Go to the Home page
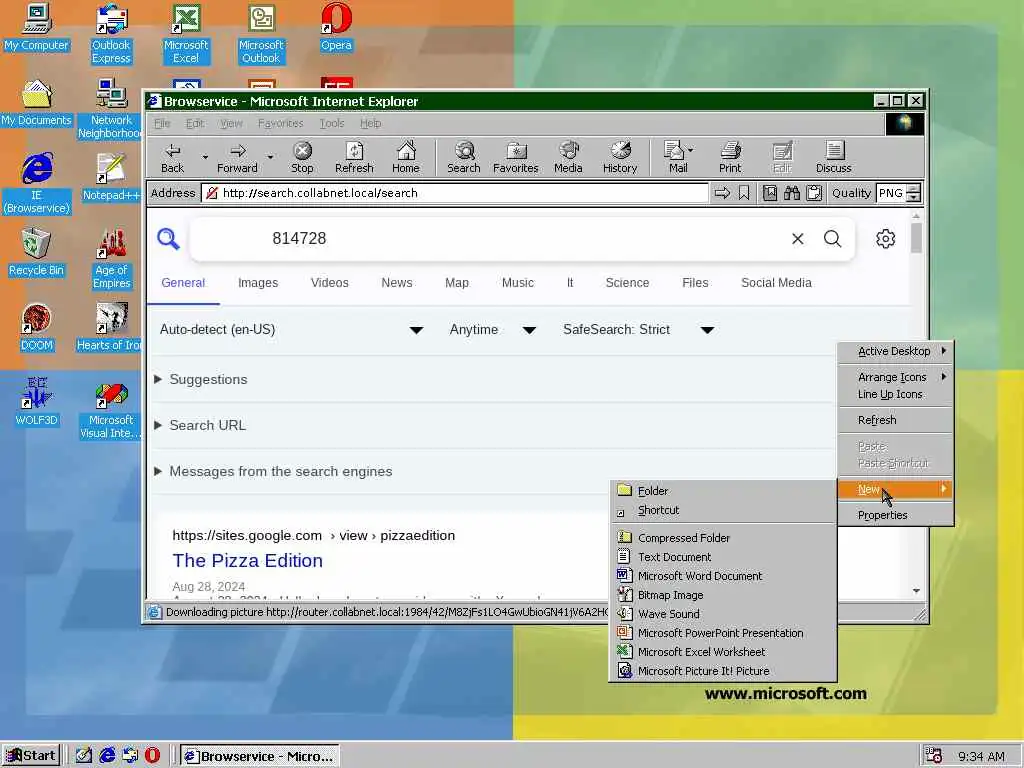The image size is (1024, 768). pos(406,157)
